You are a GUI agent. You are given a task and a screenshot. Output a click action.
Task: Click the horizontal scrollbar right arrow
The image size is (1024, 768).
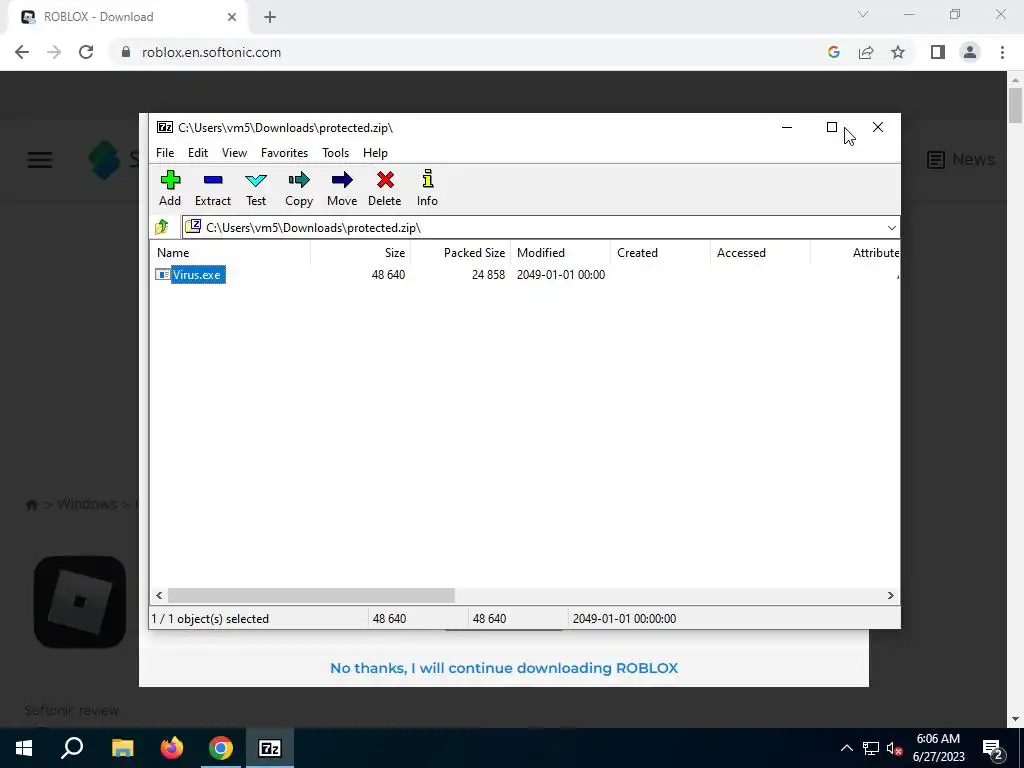[891, 596]
